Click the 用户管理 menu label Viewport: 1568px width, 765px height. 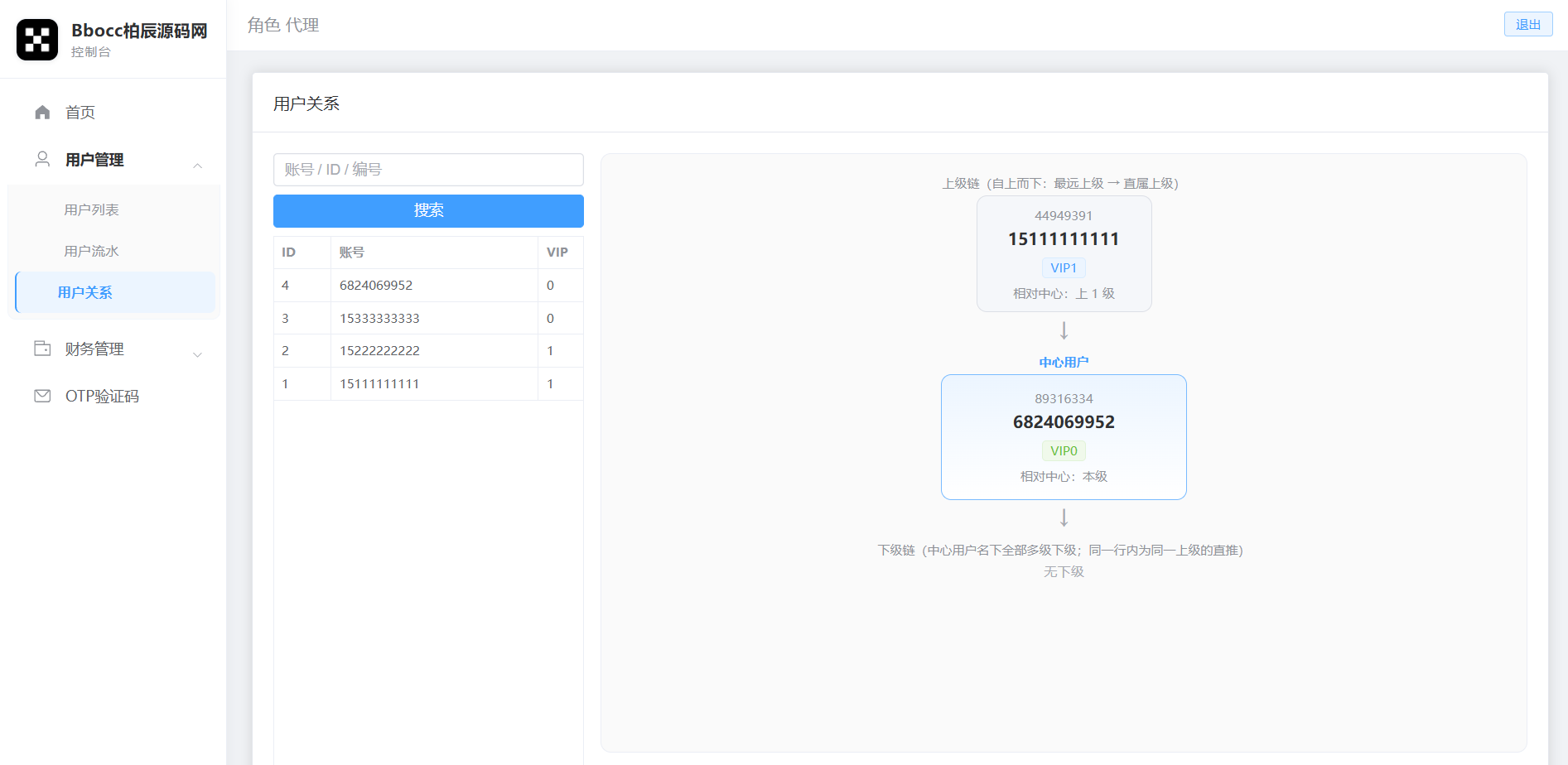94,160
